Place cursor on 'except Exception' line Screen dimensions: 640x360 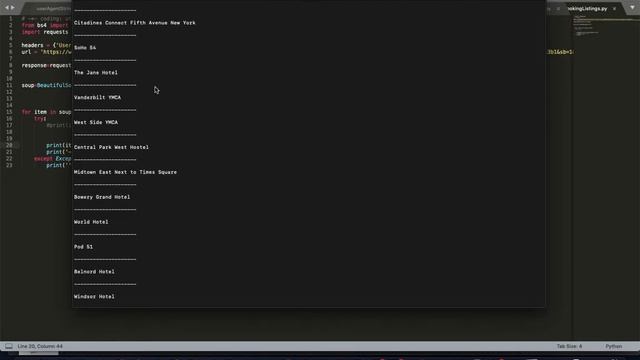click(x=53, y=158)
